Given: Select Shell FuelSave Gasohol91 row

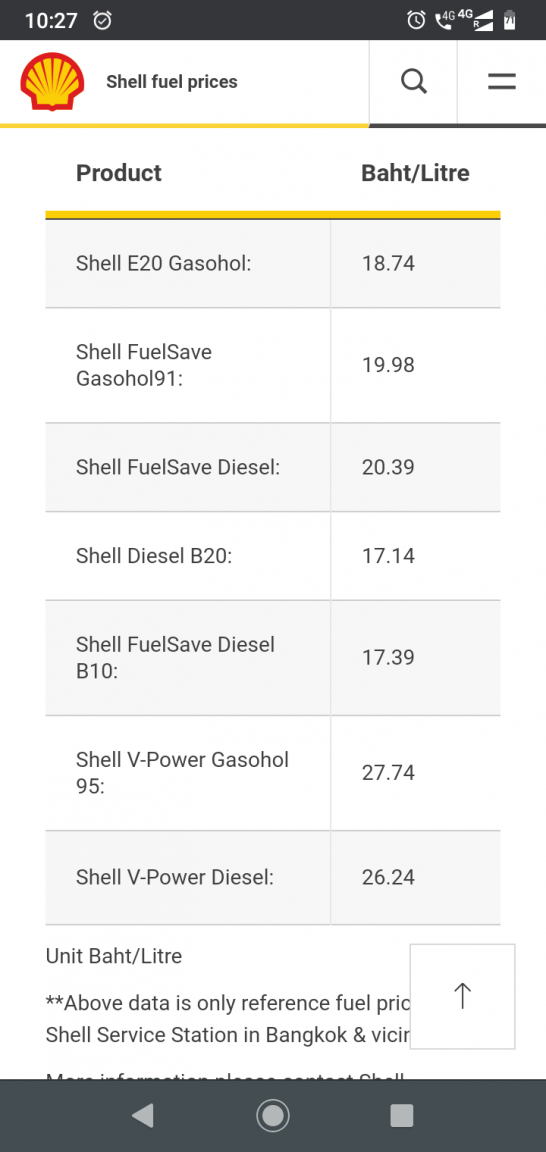Looking at the screenshot, I should 273,365.
